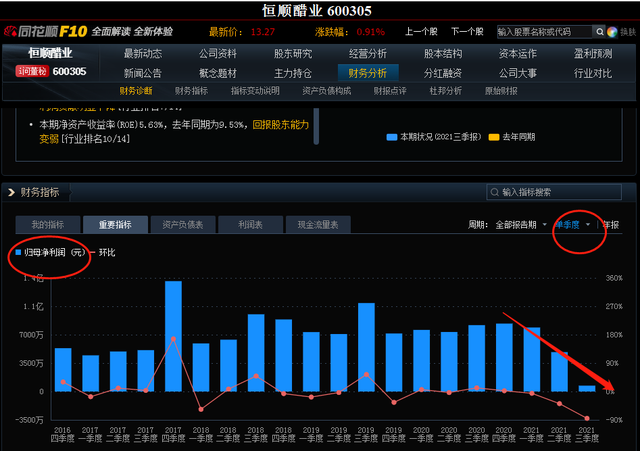Focus the 输入指标搜索 field
The height and width of the screenshot is (451, 640).
(554, 192)
